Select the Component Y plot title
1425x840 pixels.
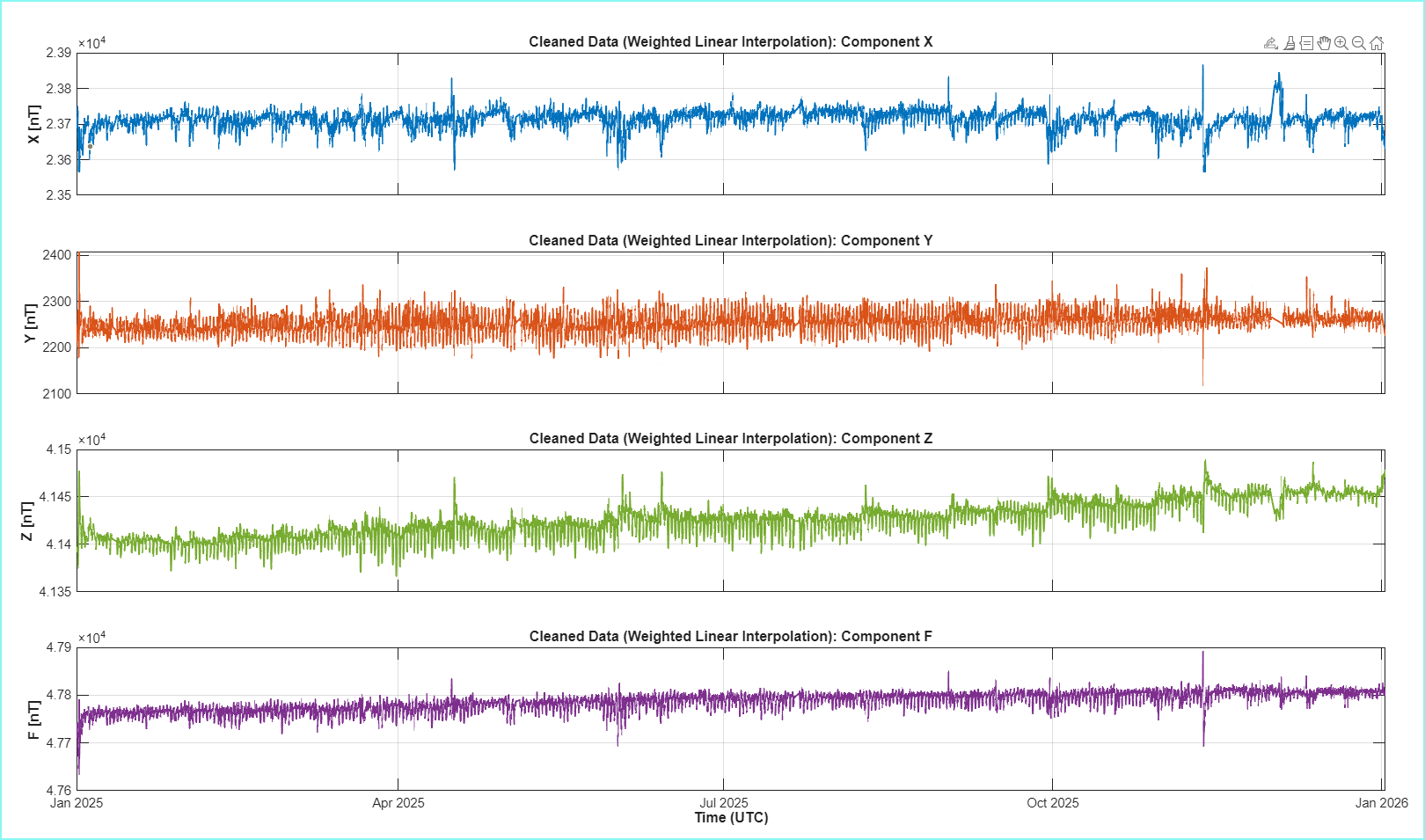point(731,240)
